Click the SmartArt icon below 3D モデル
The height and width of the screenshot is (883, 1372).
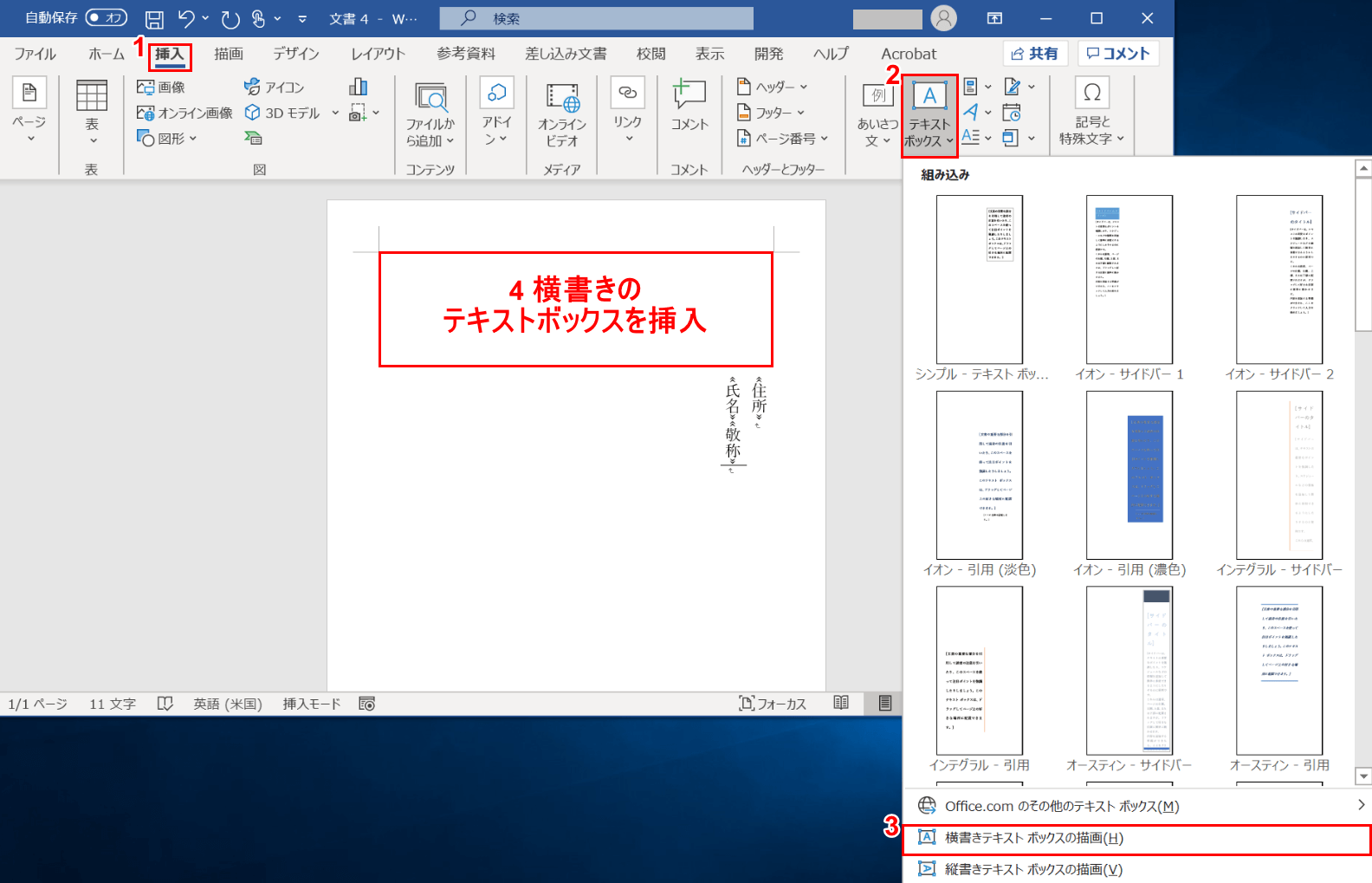pos(253,138)
